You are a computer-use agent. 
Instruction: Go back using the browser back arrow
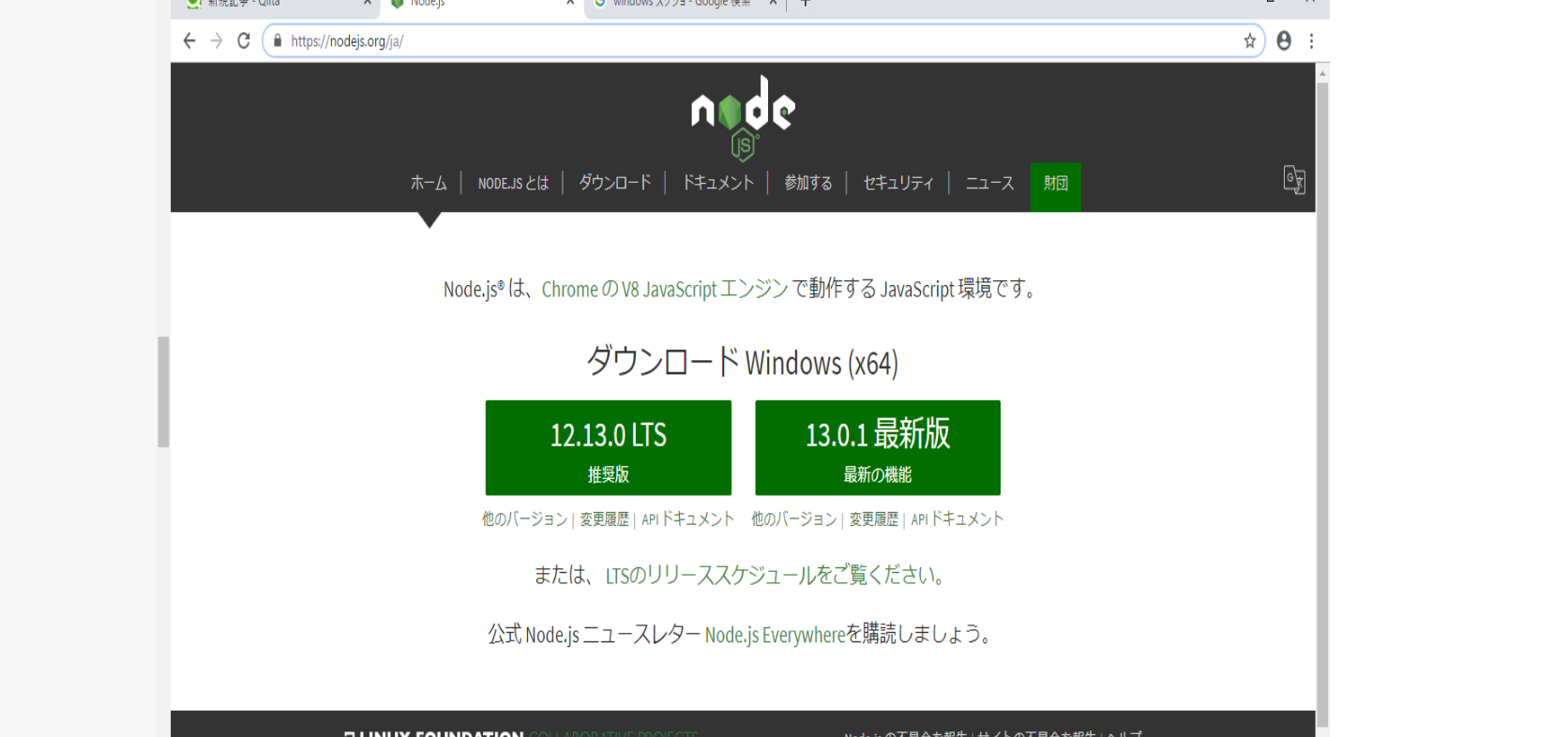tap(189, 40)
